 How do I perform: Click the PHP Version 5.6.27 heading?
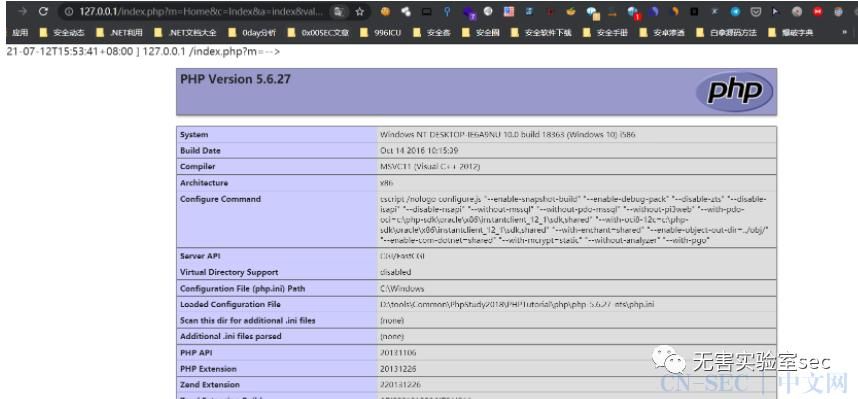[x=235, y=79]
